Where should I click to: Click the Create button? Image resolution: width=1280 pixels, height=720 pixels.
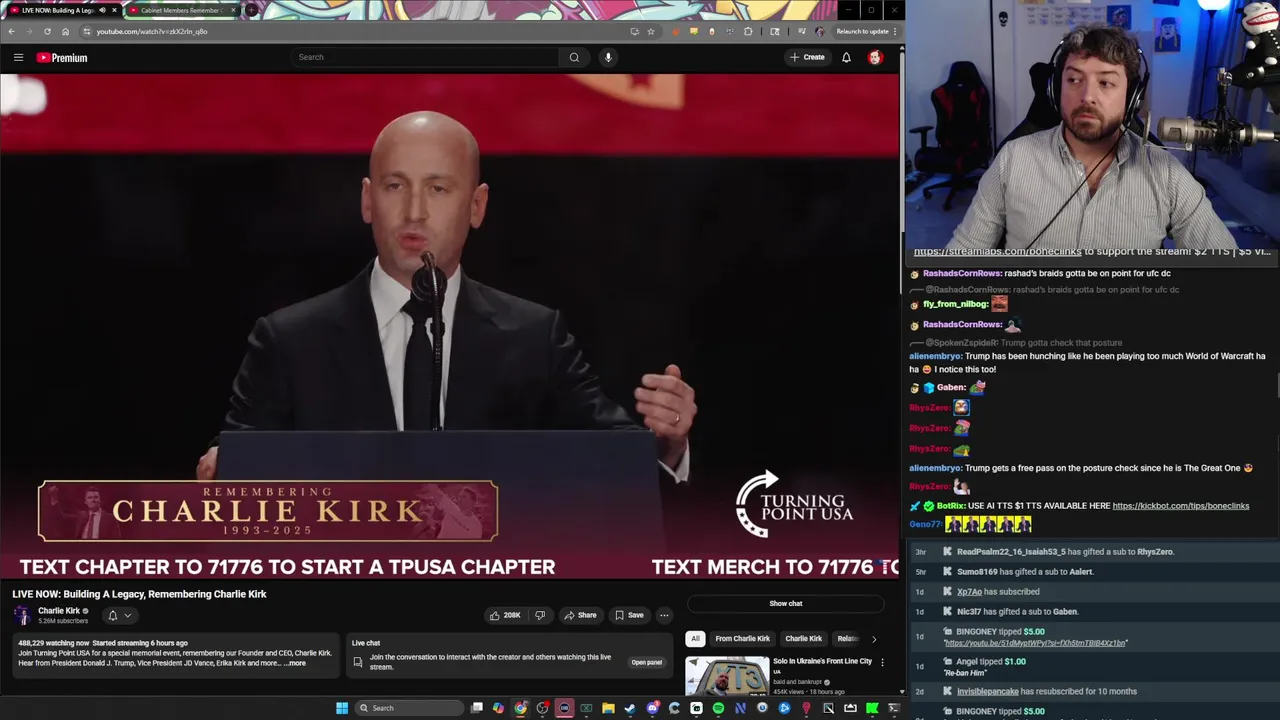click(807, 57)
